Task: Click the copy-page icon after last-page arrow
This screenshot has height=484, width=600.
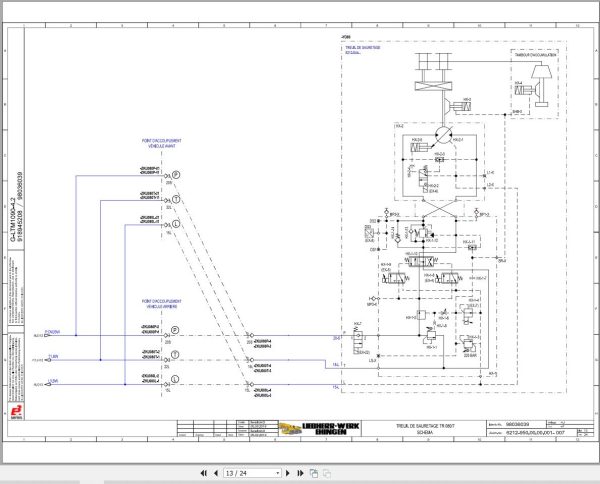Action: click(x=314, y=473)
